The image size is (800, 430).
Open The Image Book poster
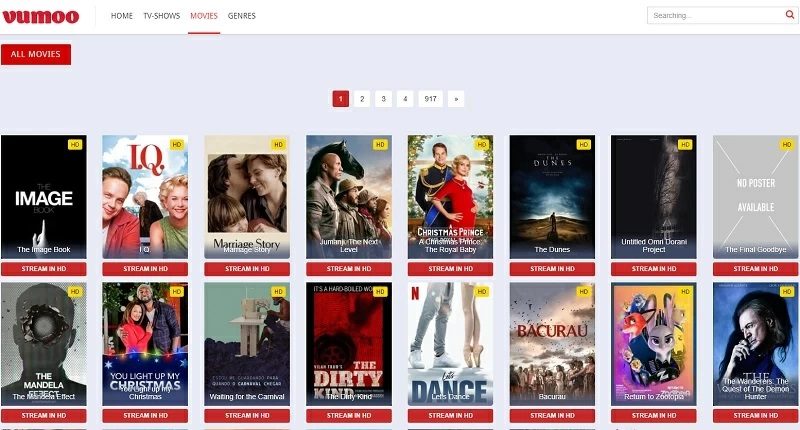click(x=44, y=197)
